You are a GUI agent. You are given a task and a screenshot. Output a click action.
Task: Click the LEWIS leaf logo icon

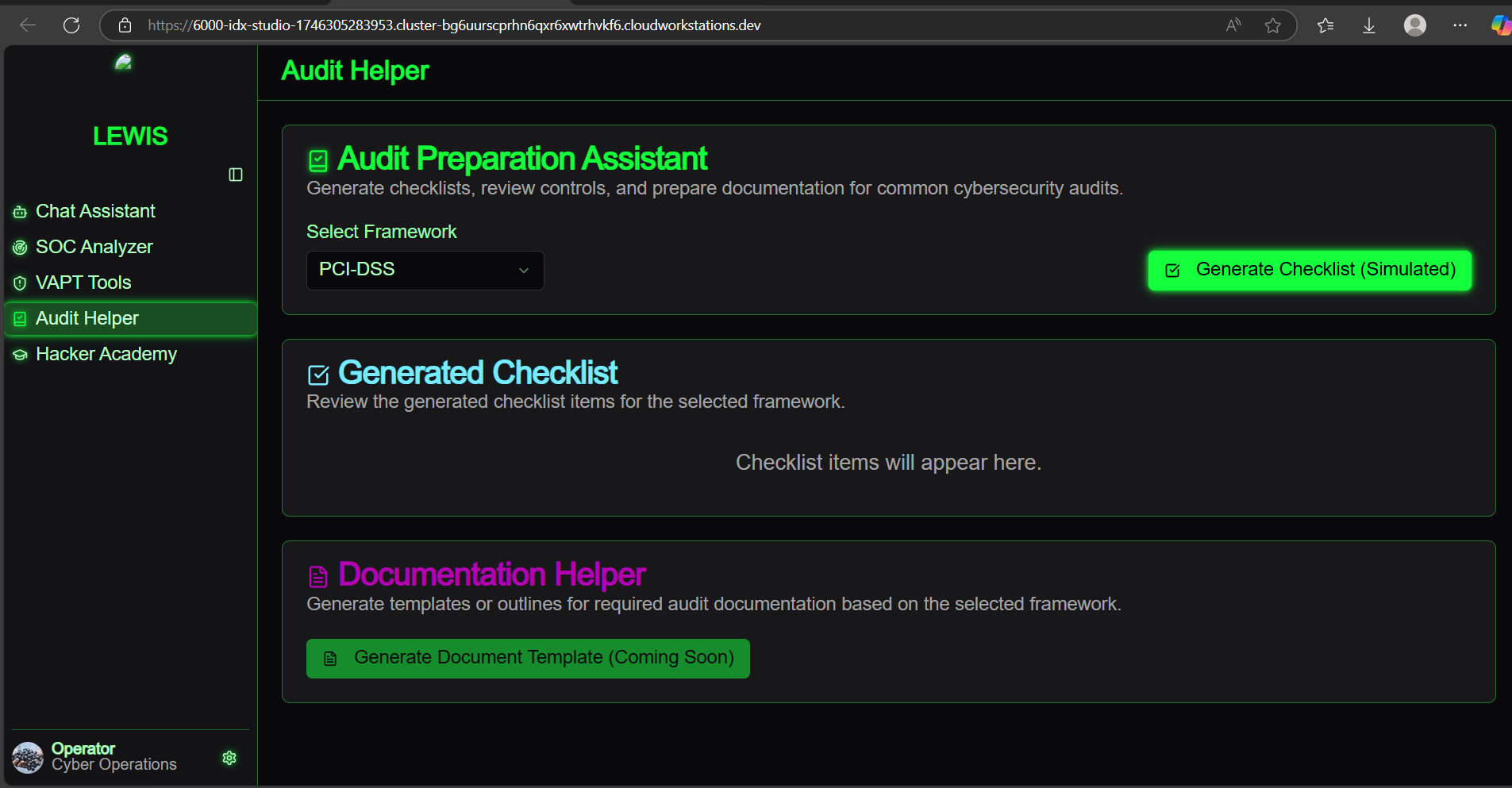123,62
